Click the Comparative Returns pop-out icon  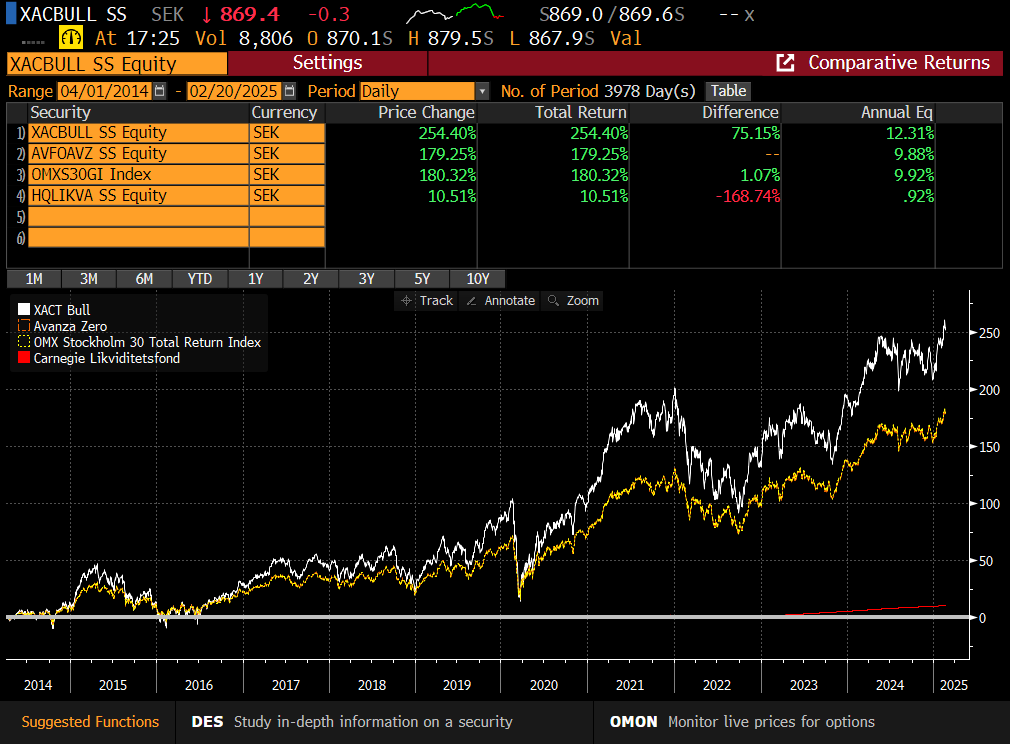(x=786, y=63)
